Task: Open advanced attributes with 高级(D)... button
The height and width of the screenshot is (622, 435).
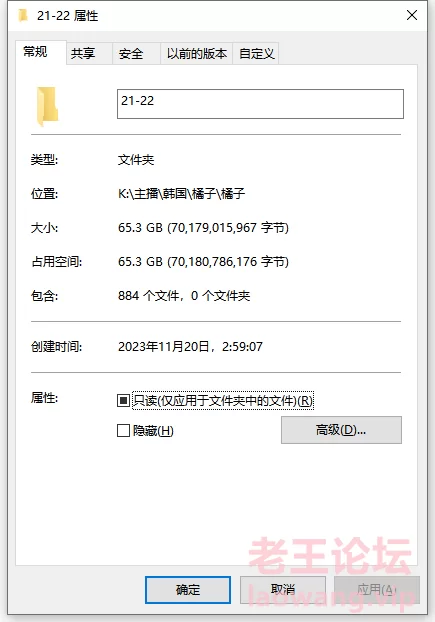Action: pos(341,430)
